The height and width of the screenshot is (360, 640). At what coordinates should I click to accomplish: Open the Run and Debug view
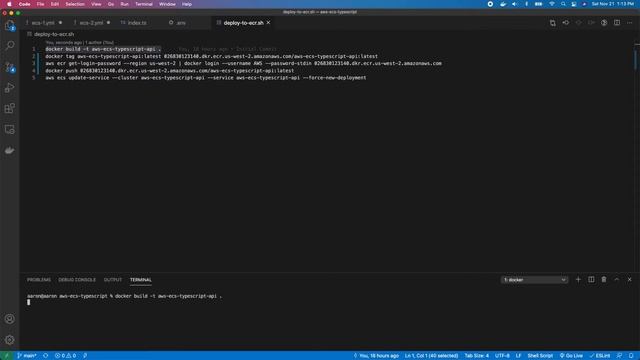9,88
